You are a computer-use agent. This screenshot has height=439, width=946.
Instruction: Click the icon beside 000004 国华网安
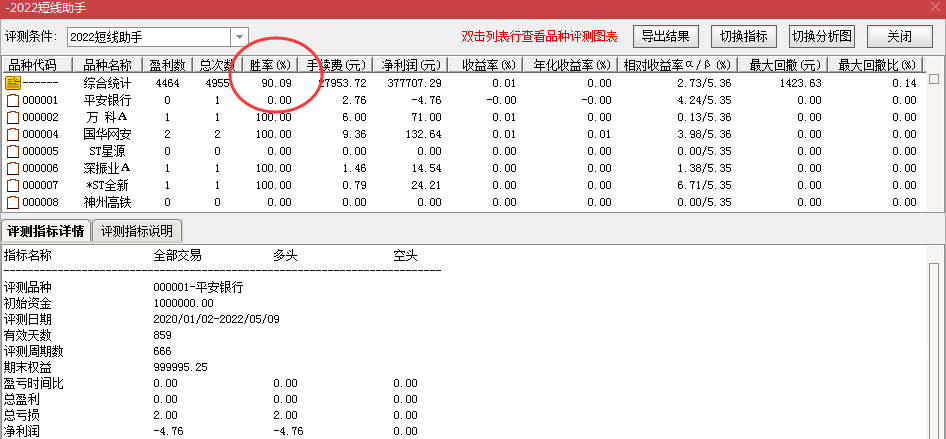pos(13,134)
